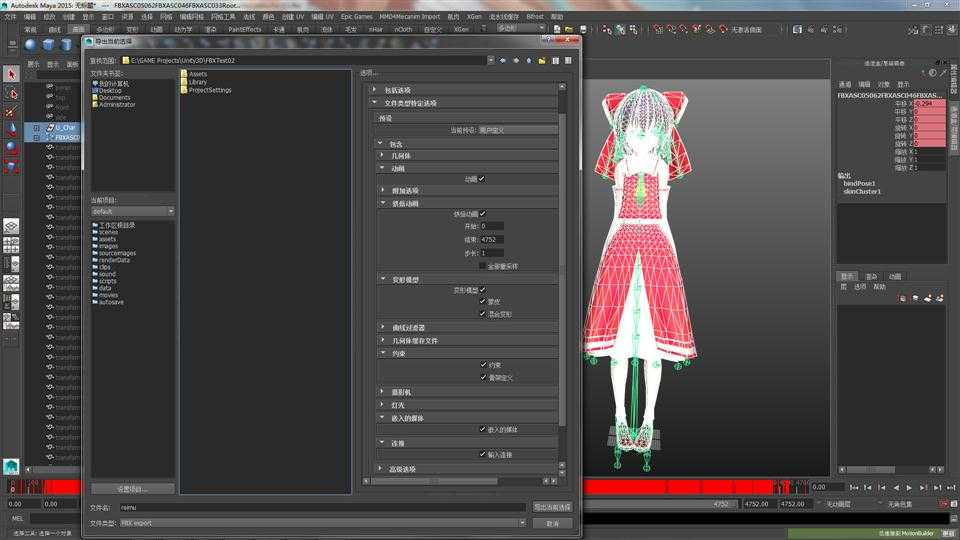Open the 编辑 (Edit) menu

30,17
